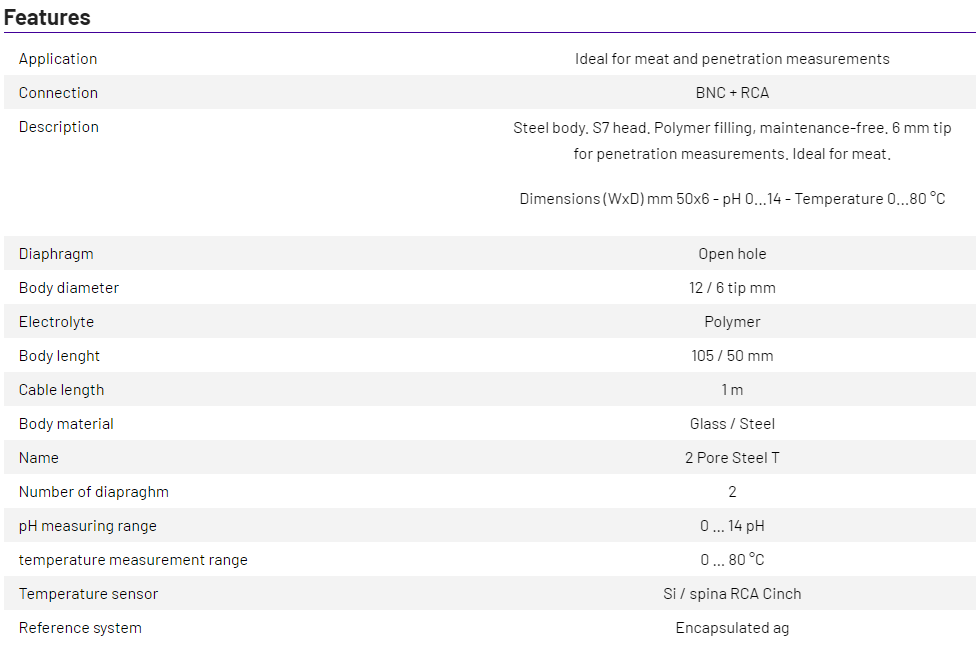This screenshot has height=645, width=979.
Task: Click the Body diameter label
Action: 69,288
